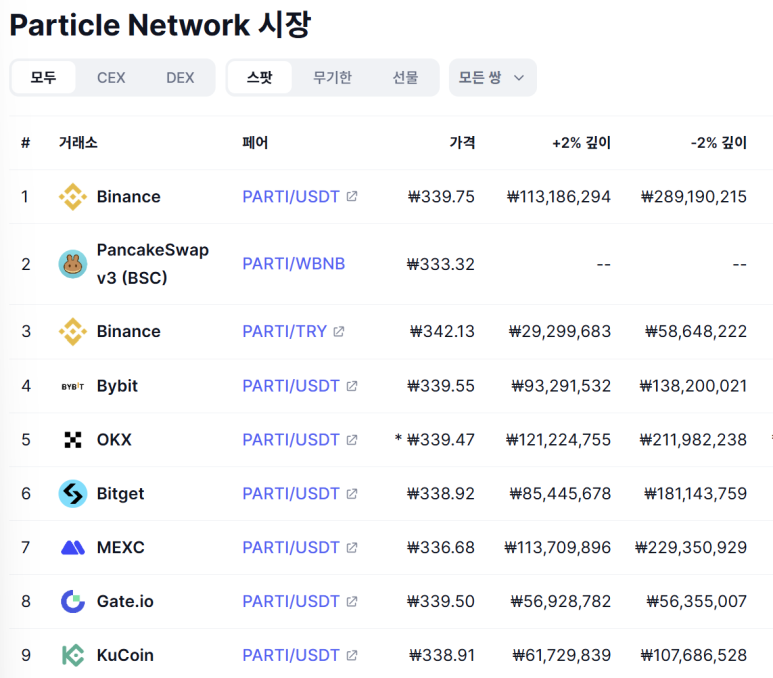Click the PancakeSwap bunny logo
The width and height of the screenshot is (773, 678).
[x=73, y=264]
